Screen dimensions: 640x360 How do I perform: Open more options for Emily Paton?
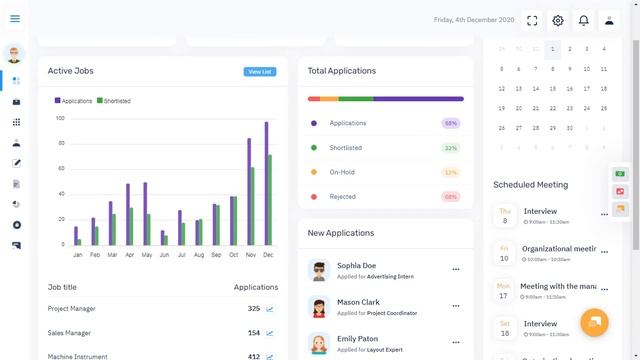tap(456, 342)
